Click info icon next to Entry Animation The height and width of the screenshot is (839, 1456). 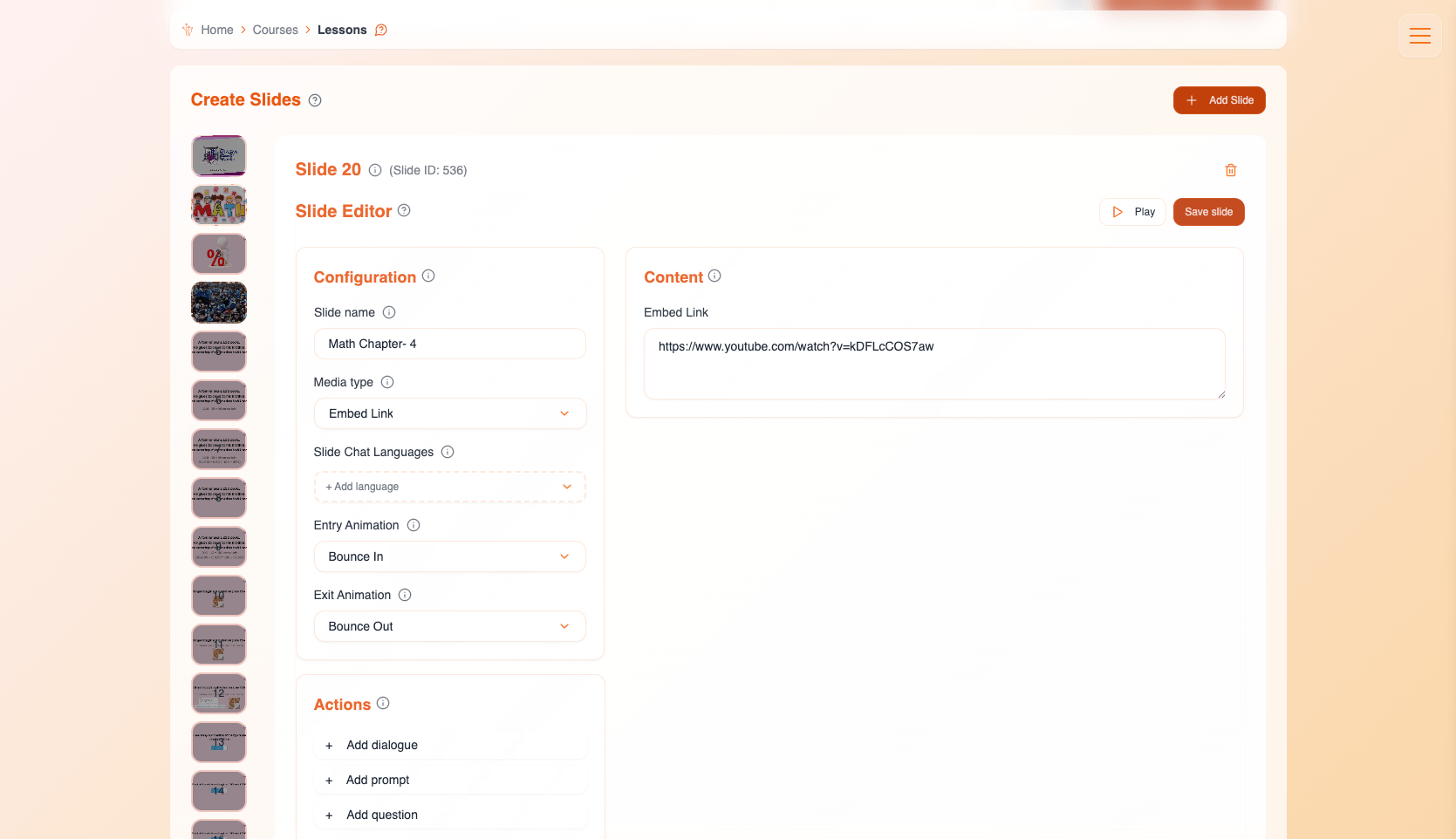tap(414, 525)
